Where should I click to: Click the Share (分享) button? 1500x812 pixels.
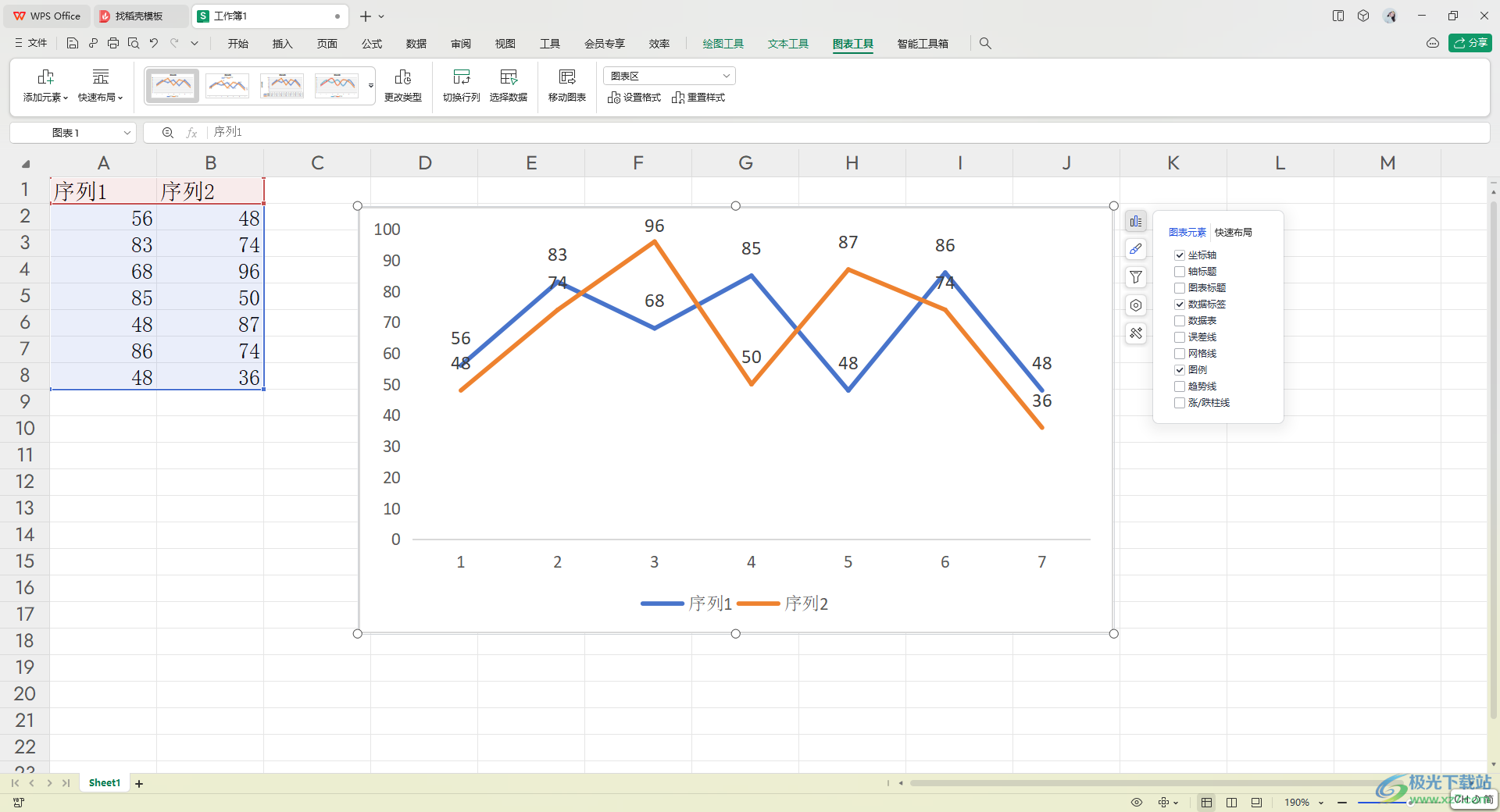point(1470,43)
